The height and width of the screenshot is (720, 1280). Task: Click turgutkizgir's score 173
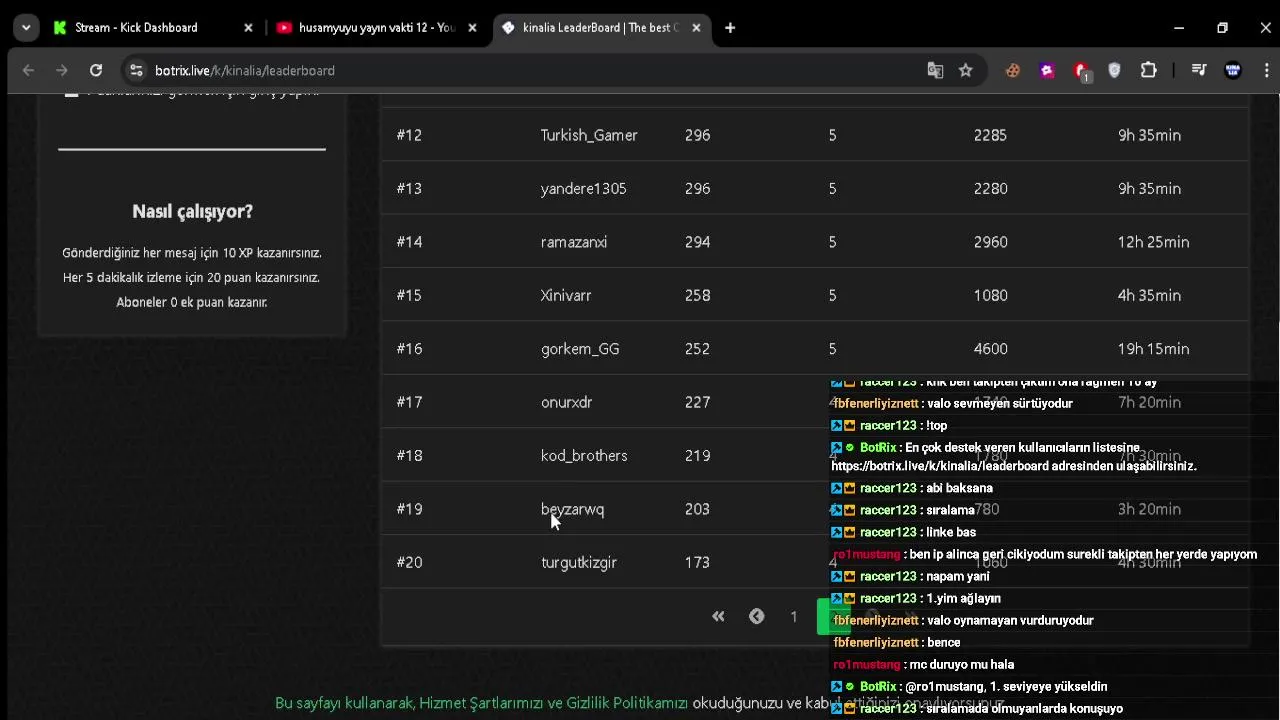pyautogui.click(x=697, y=563)
